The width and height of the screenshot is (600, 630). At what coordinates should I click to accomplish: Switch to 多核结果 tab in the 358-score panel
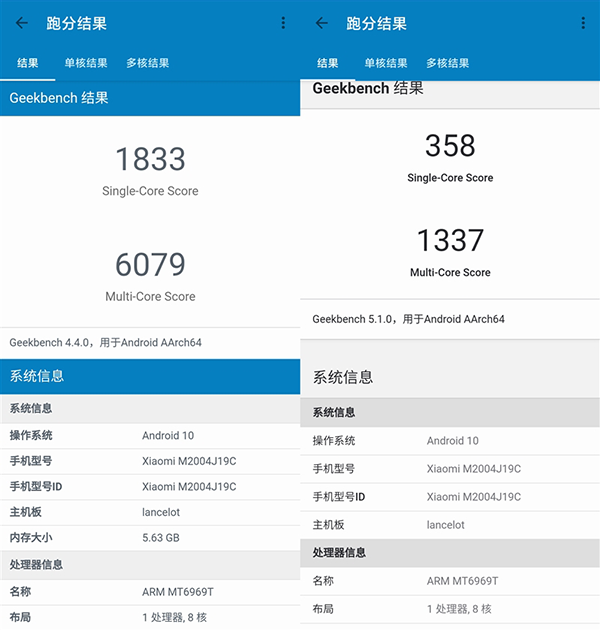pos(447,63)
